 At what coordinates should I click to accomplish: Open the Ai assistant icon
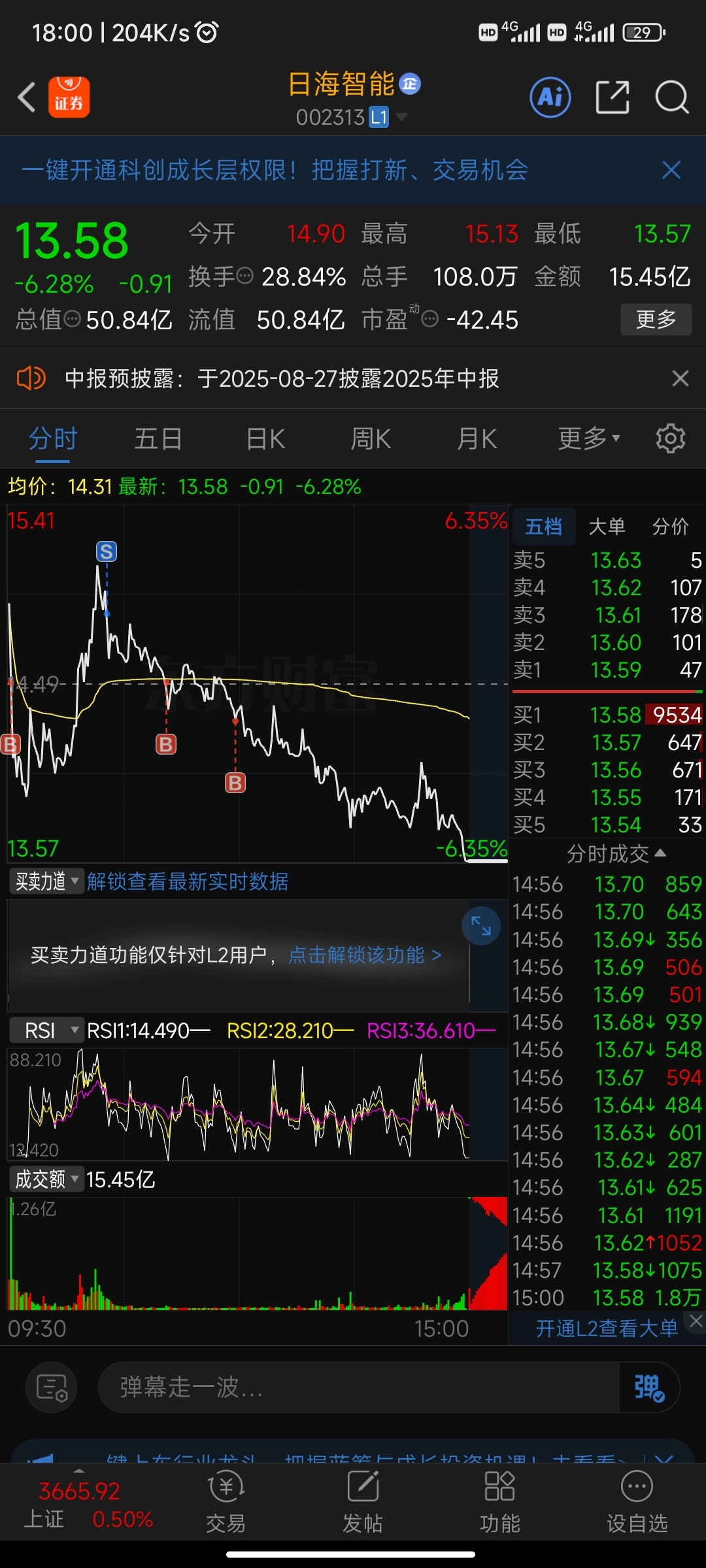pyautogui.click(x=550, y=98)
